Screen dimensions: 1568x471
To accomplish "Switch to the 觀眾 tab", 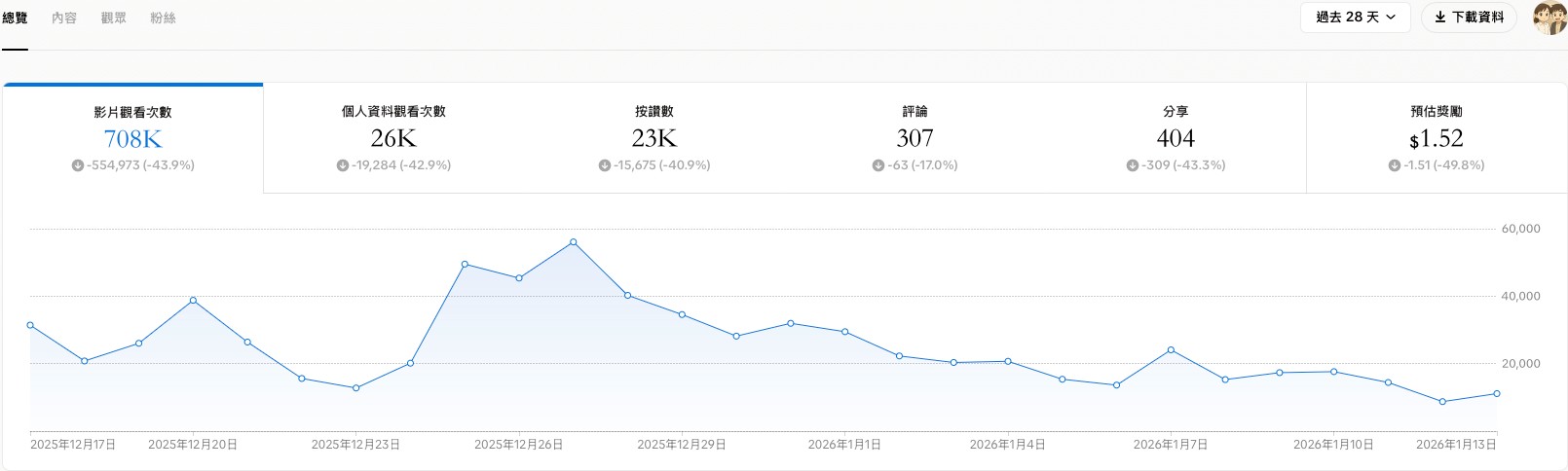I will coord(114,18).
